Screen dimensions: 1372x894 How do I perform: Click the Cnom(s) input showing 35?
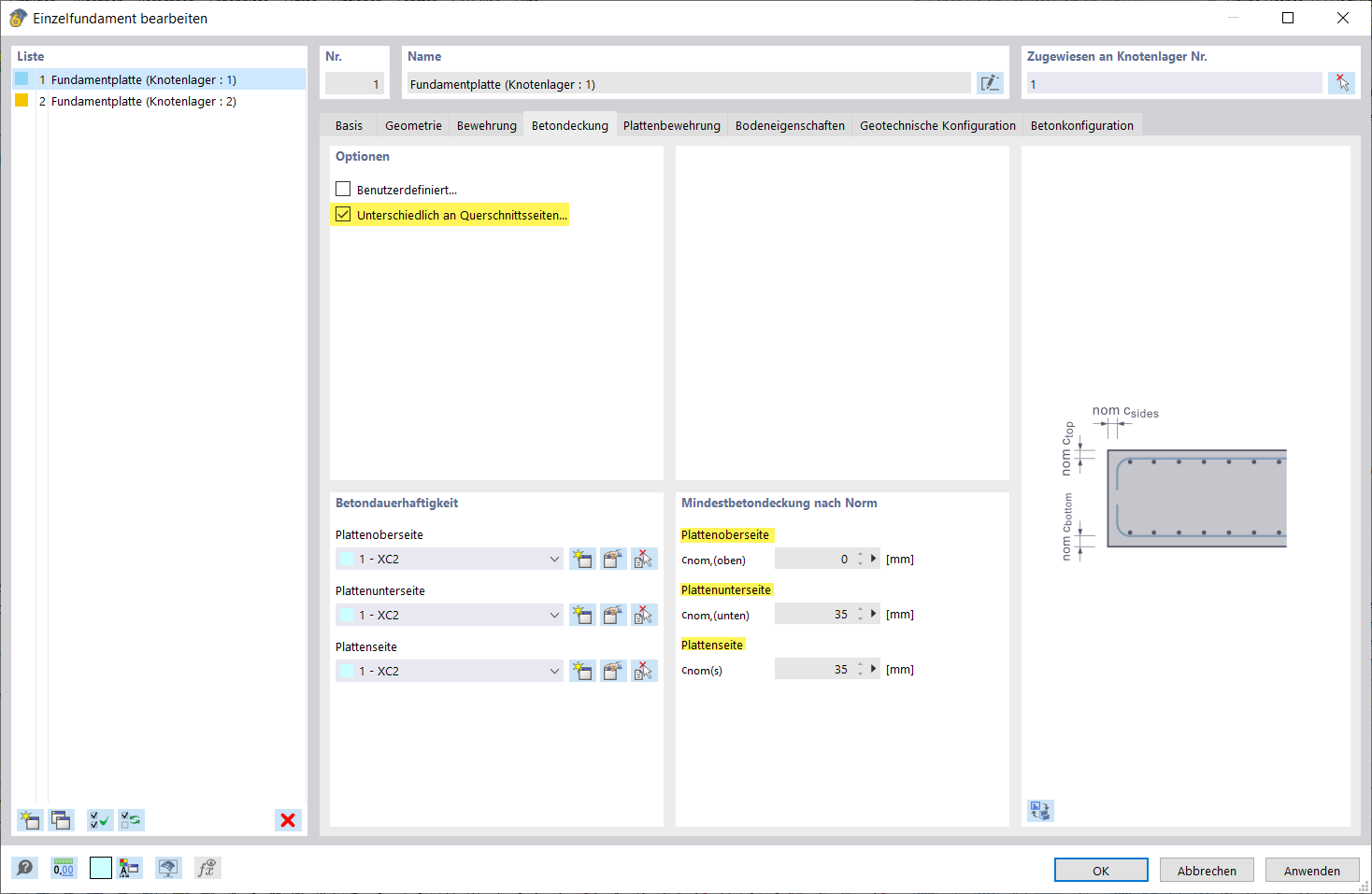coord(814,669)
